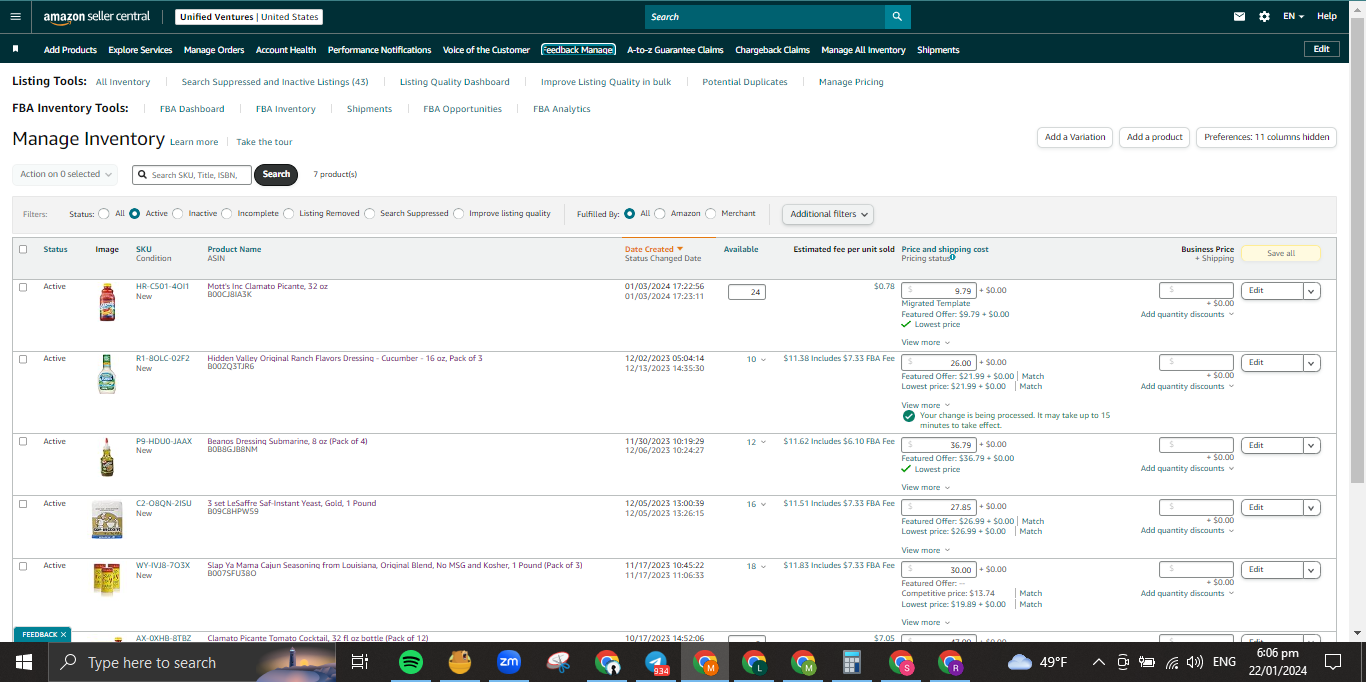
Task: Launch Spotify from the taskbar
Action: (x=410, y=662)
